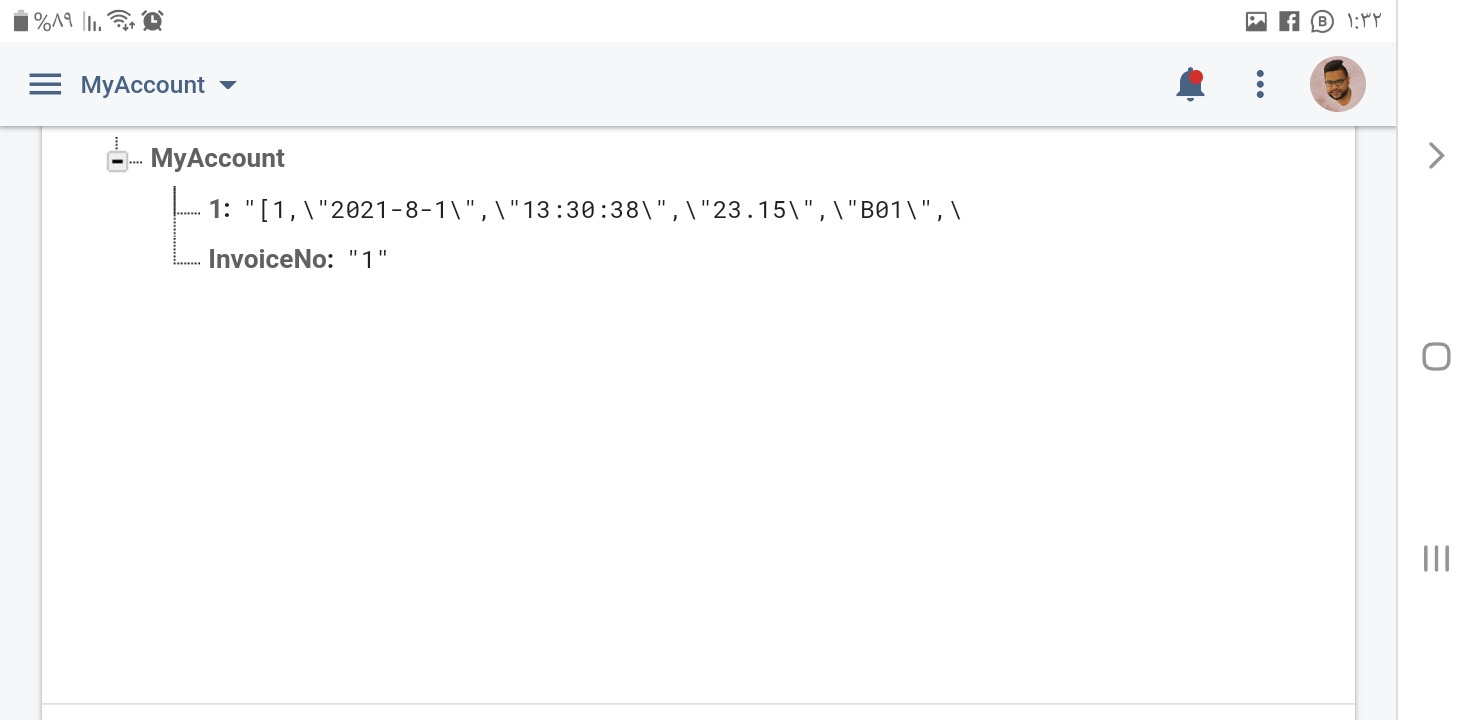Open the notifications bell
Image resolution: width=1480 pixels, height=720 pixels.
pyautogui.click(x=1190, y=85)
